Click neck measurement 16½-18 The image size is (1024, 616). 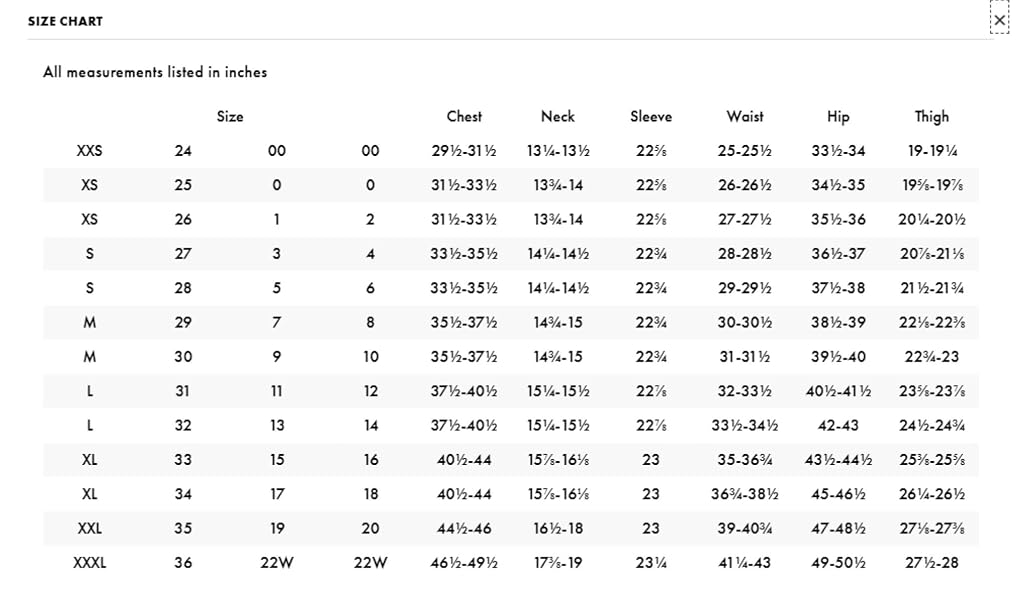pyautogui.click(x=558, y=528)
